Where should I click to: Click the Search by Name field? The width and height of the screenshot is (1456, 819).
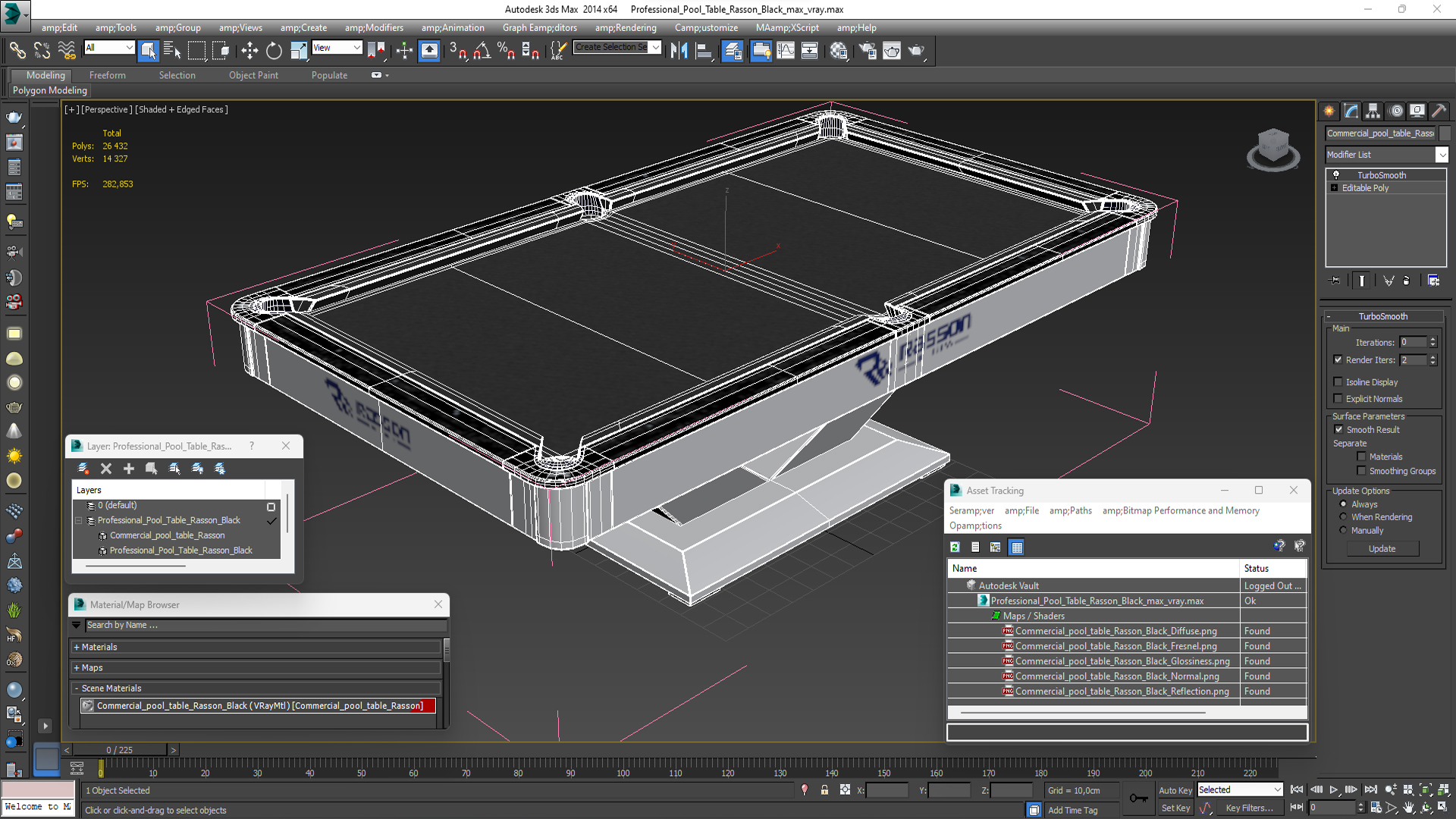coord(265,626)
